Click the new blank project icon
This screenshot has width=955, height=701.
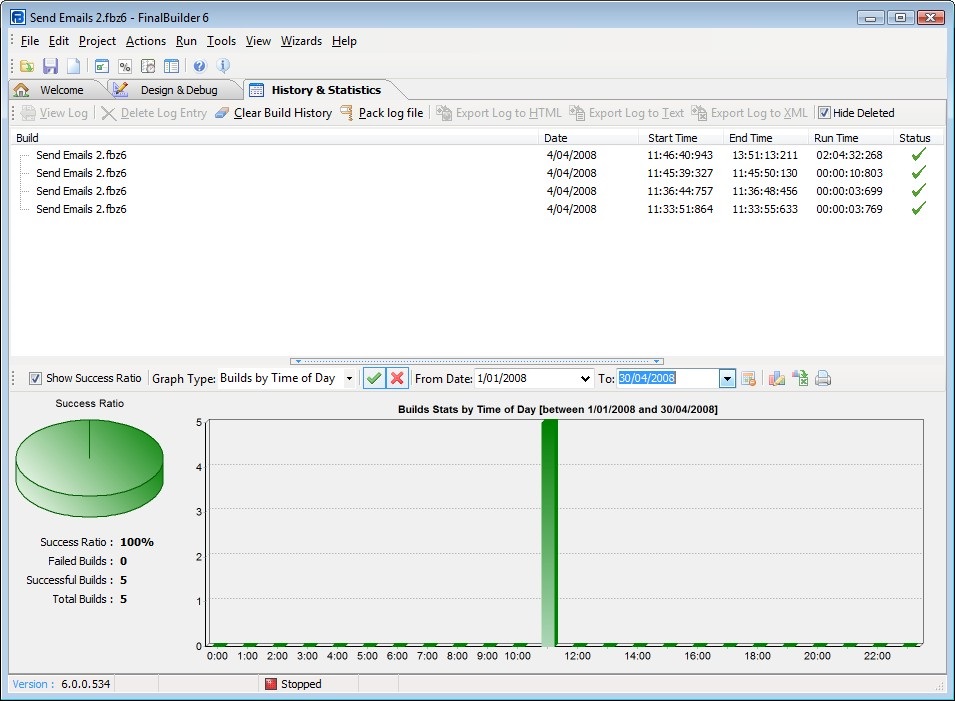(73, 66)
